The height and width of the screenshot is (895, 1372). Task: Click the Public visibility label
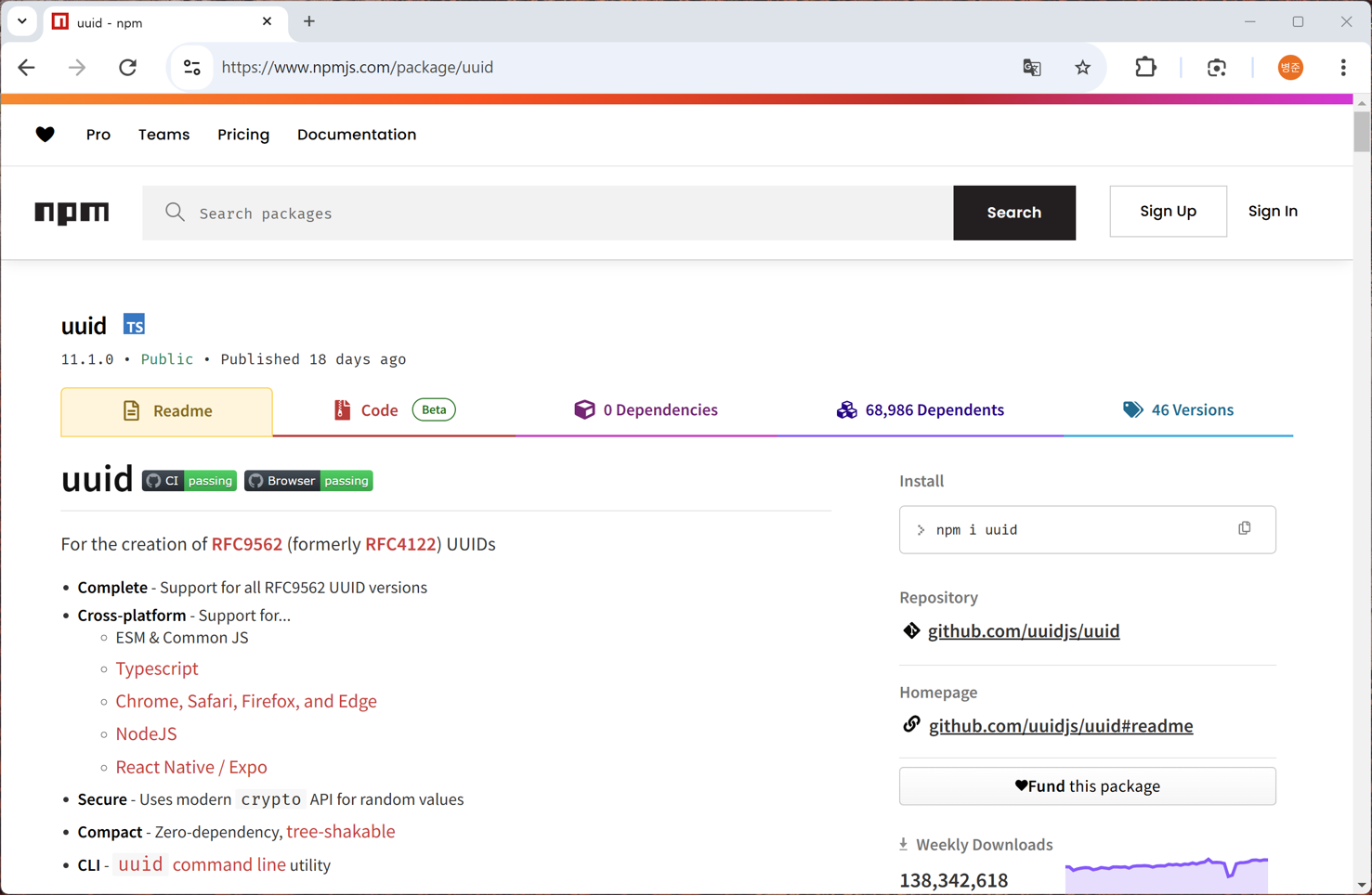pos(167,359)
